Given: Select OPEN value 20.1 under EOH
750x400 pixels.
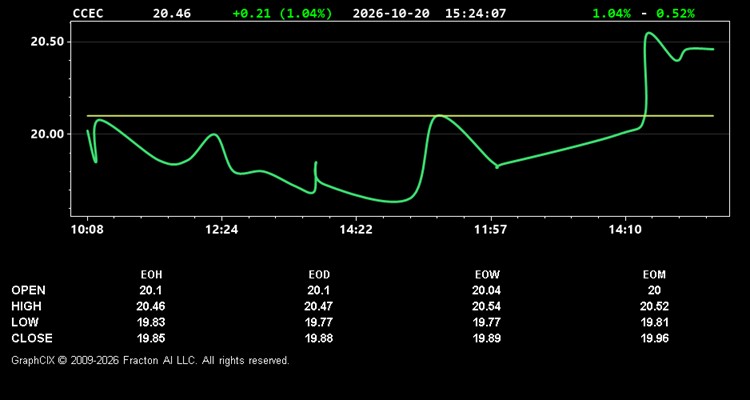Looking at the screenshot, I should click(x=151, y=290).
